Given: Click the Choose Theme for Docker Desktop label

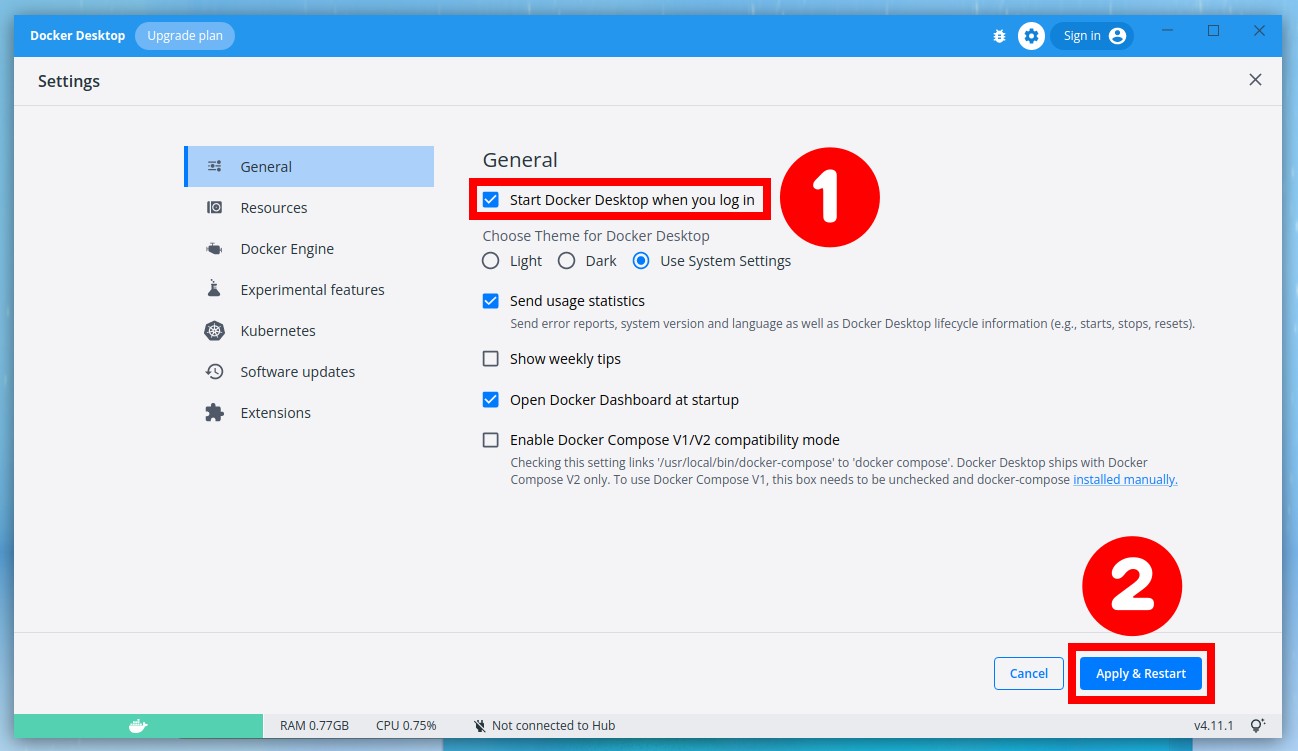Looking at the screenshot, I should coord(596,236).
